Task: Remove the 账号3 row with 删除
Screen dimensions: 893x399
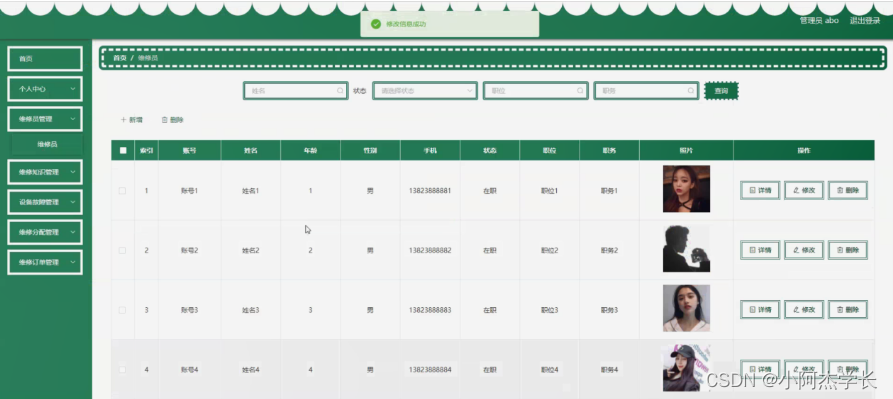Action: click(x=847, y=310)
